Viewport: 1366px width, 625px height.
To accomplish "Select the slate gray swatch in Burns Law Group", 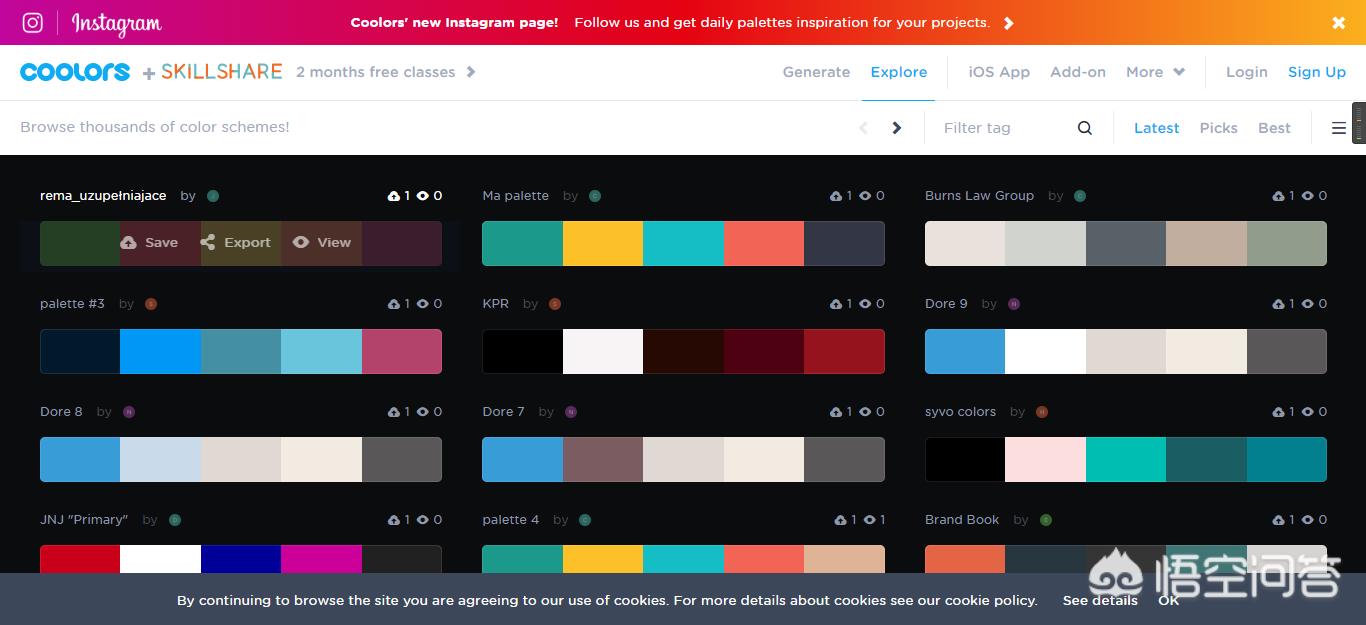I will point(1126,244).
